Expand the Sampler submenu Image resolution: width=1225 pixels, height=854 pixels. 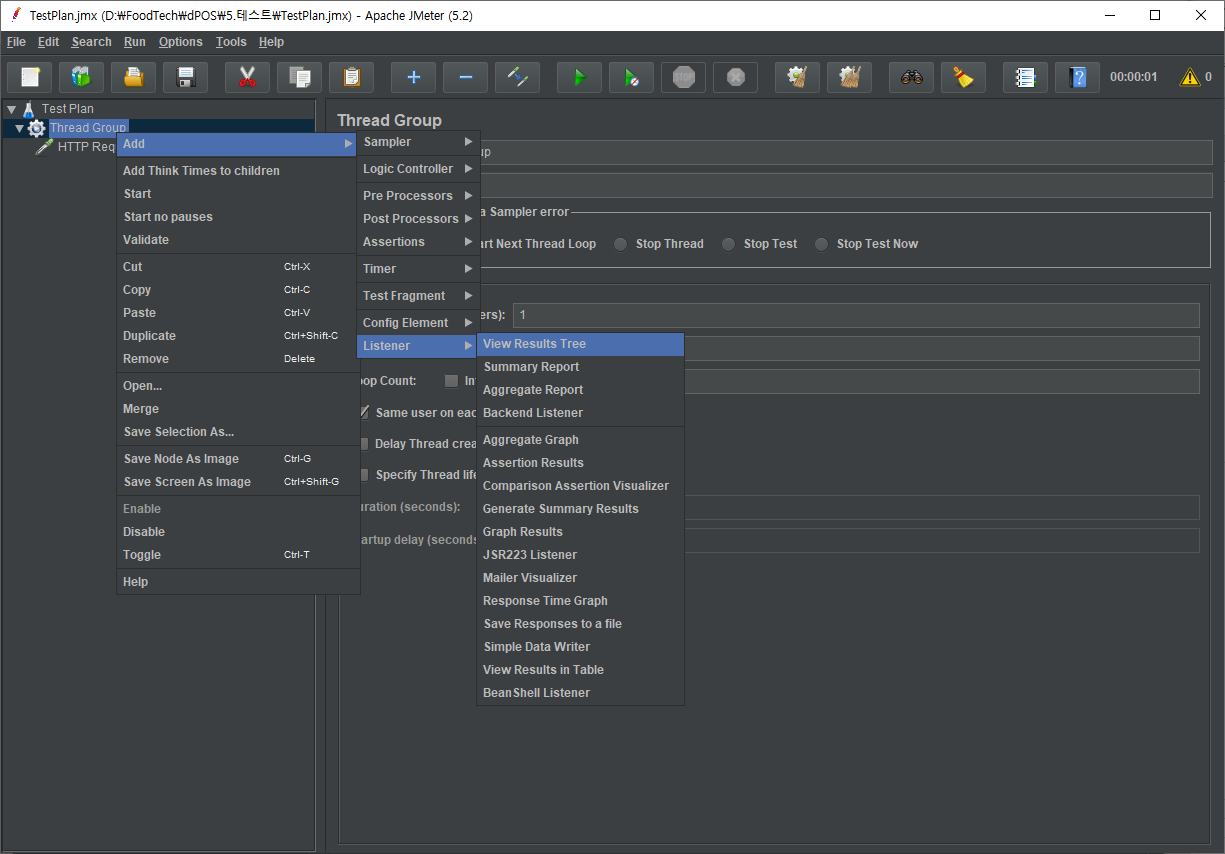click(x=419, y=142)
